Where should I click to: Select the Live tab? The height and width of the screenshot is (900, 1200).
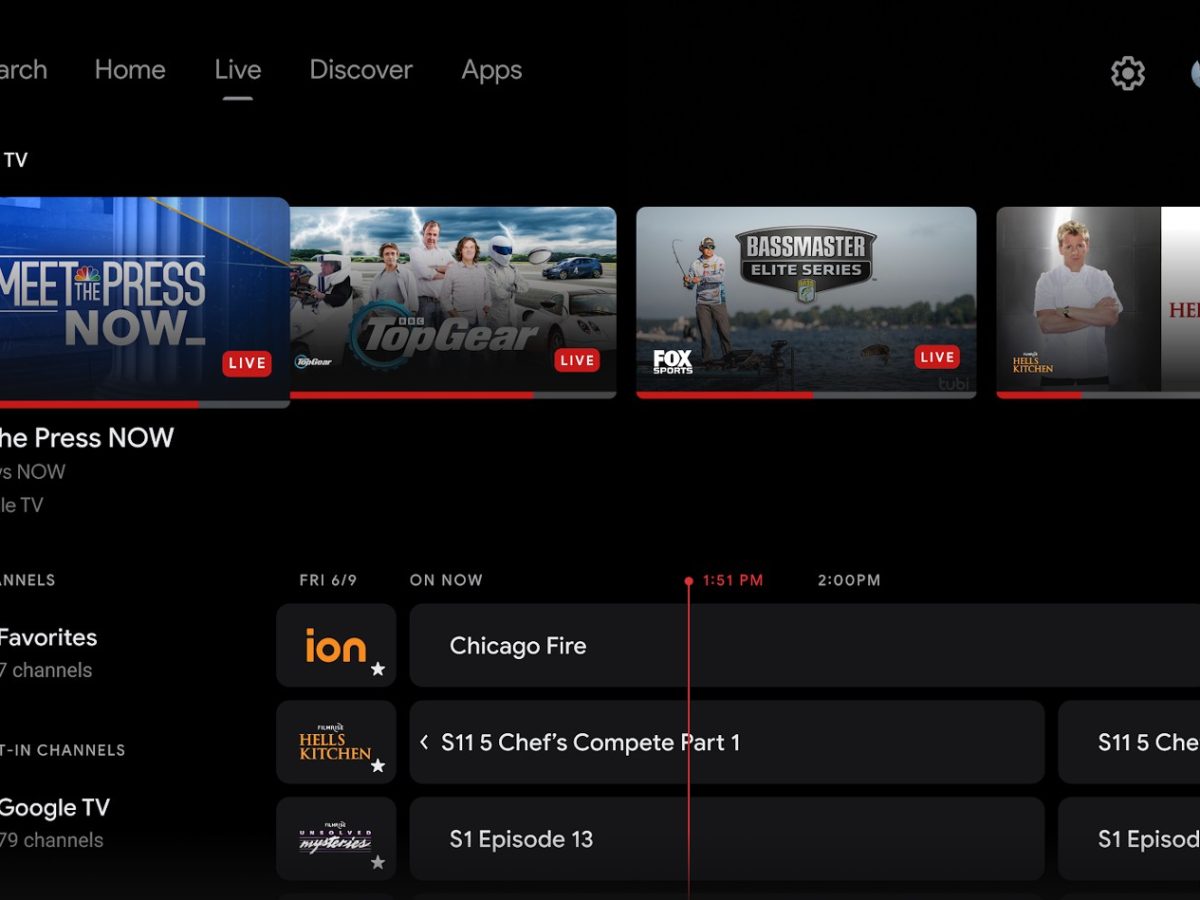(x=238, y=70)
